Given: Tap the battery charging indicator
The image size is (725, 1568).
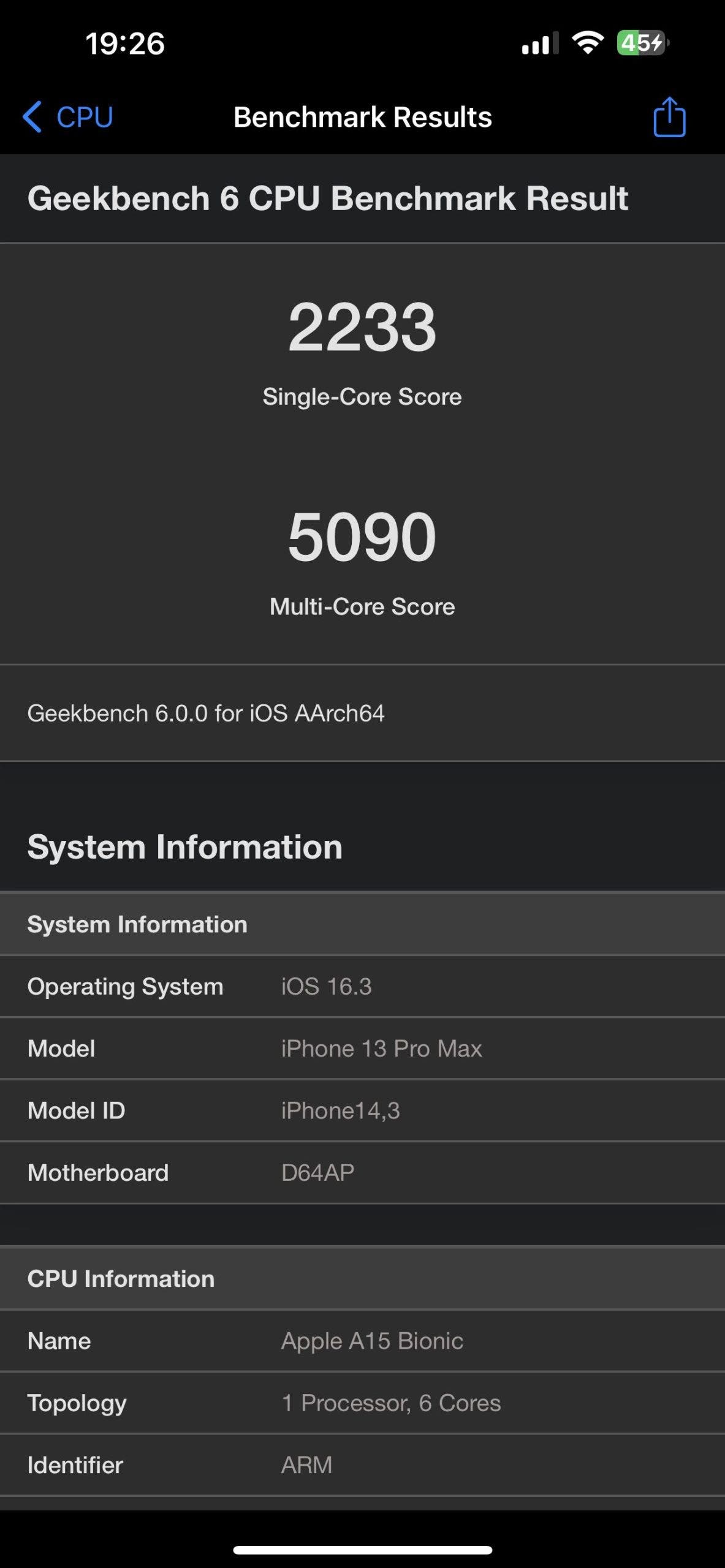Looking at the screenshot, I should [x=643, y=43].
